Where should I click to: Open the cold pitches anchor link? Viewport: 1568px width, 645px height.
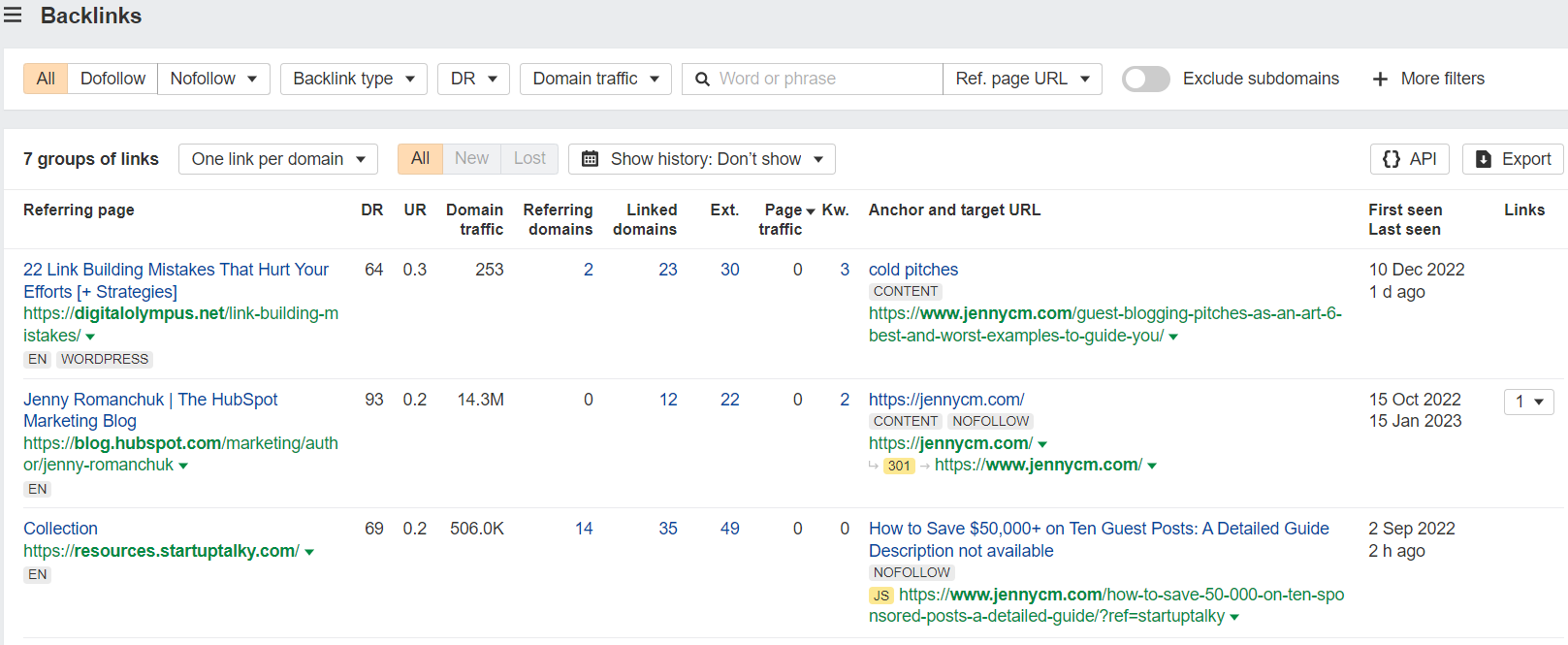tap(912, 270)
